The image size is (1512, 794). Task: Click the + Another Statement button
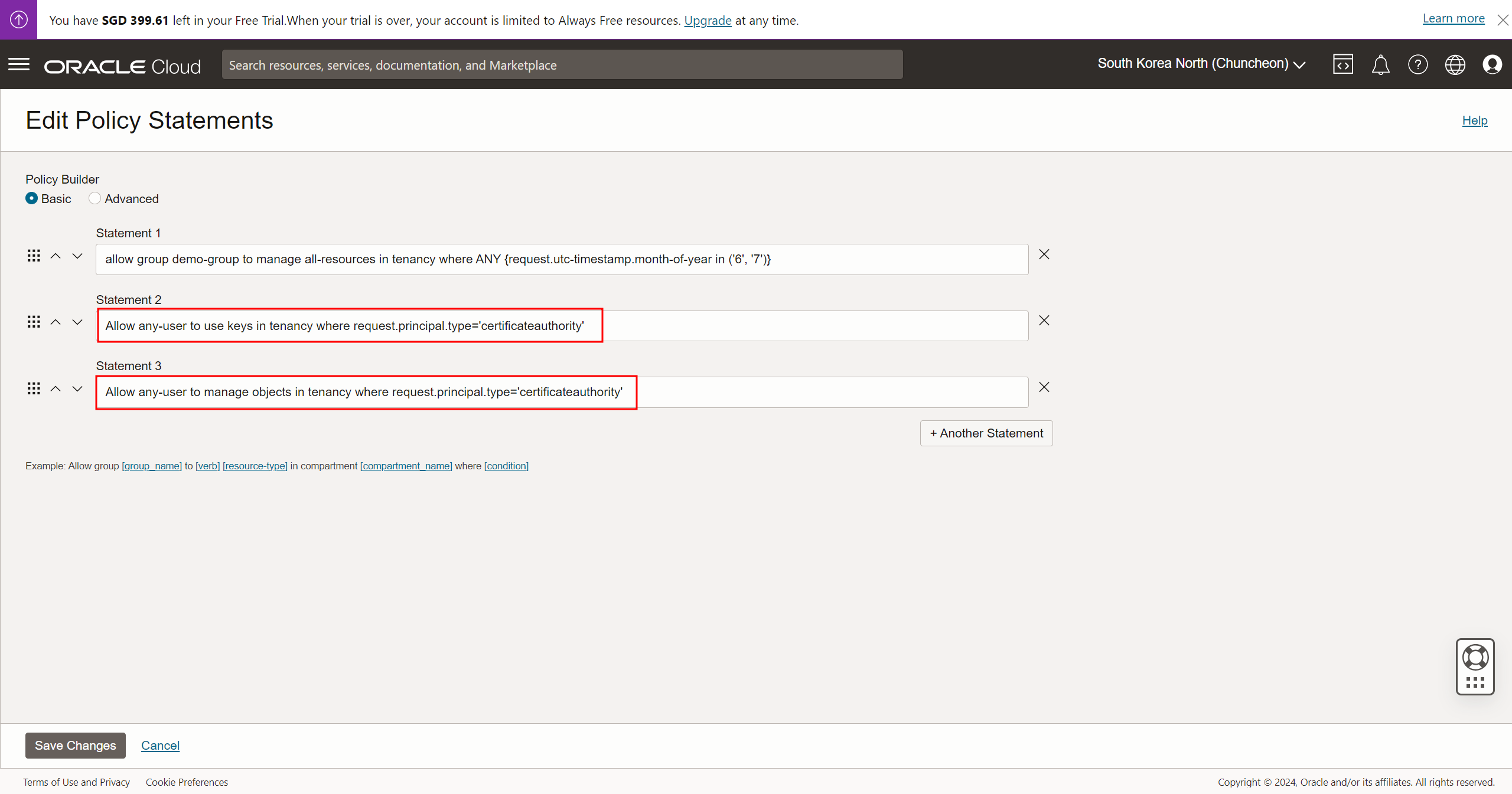click(986, 433)
